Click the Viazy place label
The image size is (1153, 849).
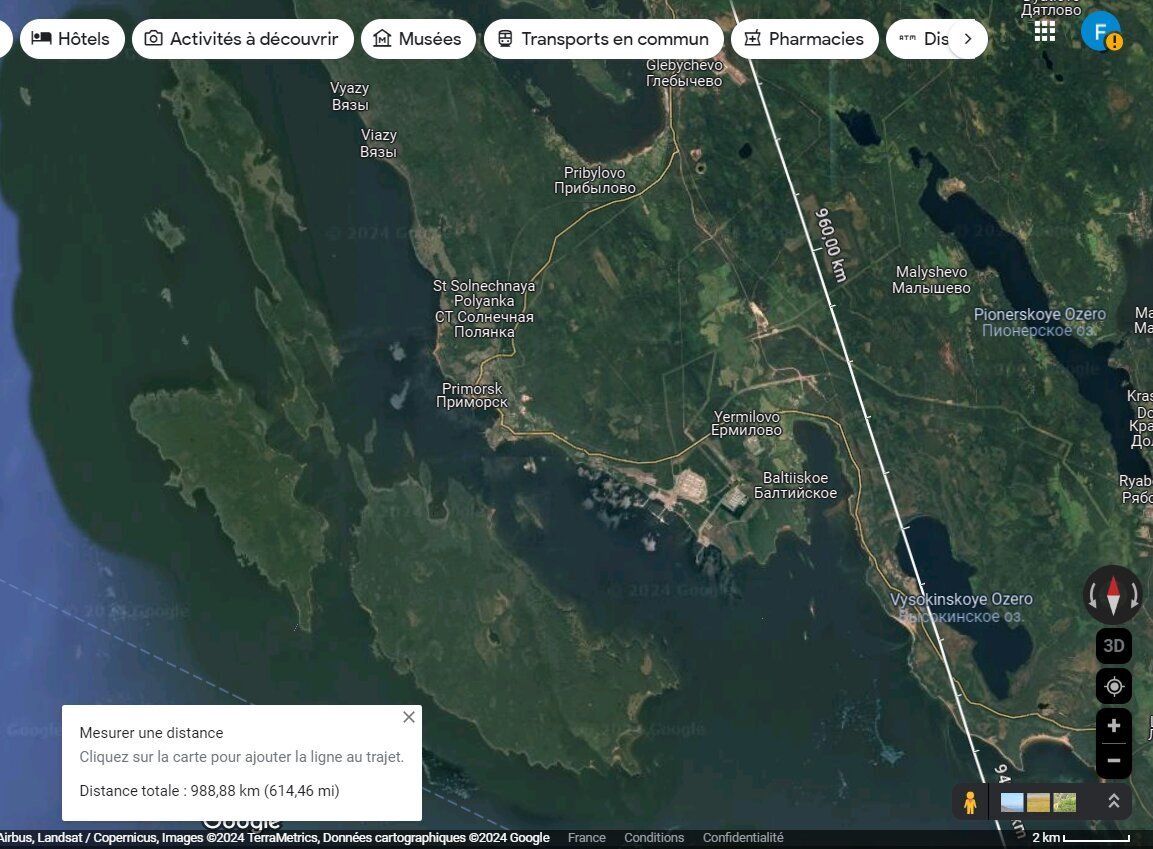click(378, 143)
